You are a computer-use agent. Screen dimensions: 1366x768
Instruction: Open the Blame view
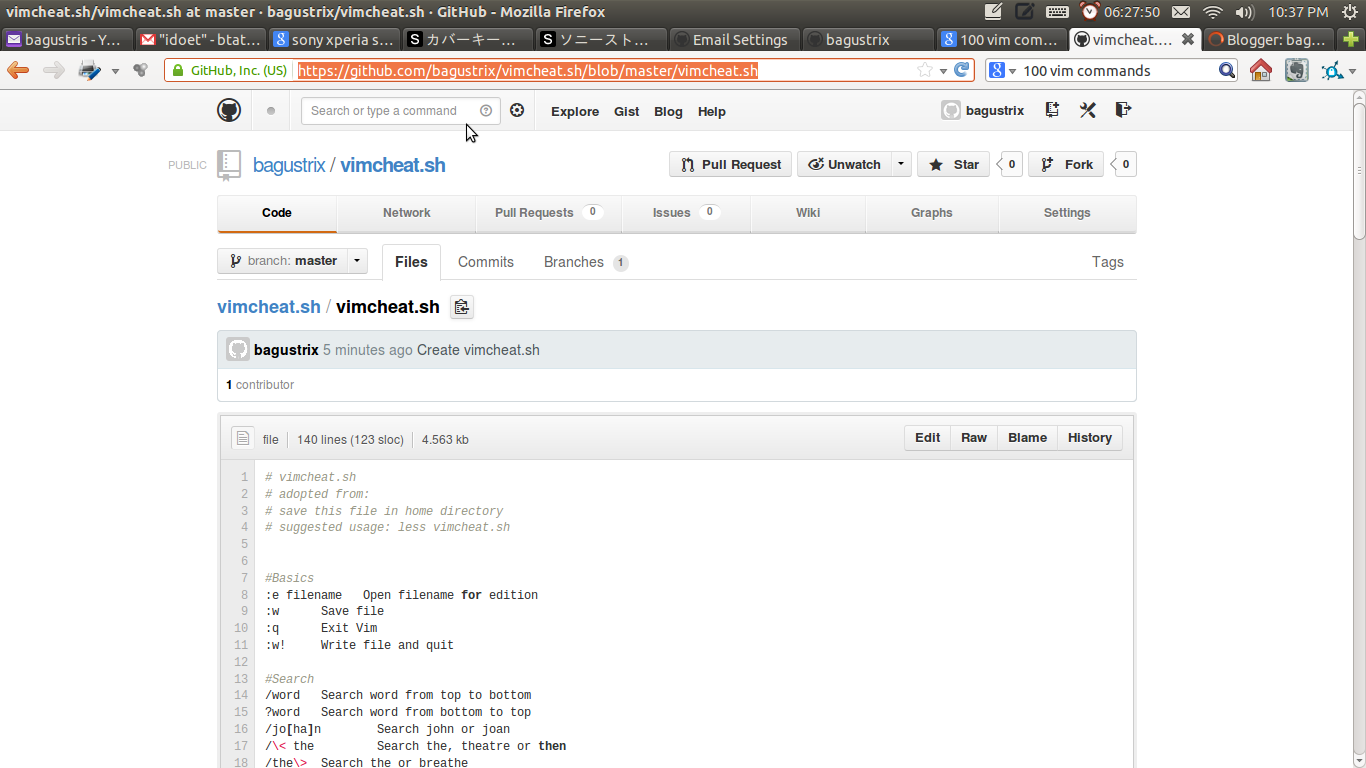(x=1027, y=438)
